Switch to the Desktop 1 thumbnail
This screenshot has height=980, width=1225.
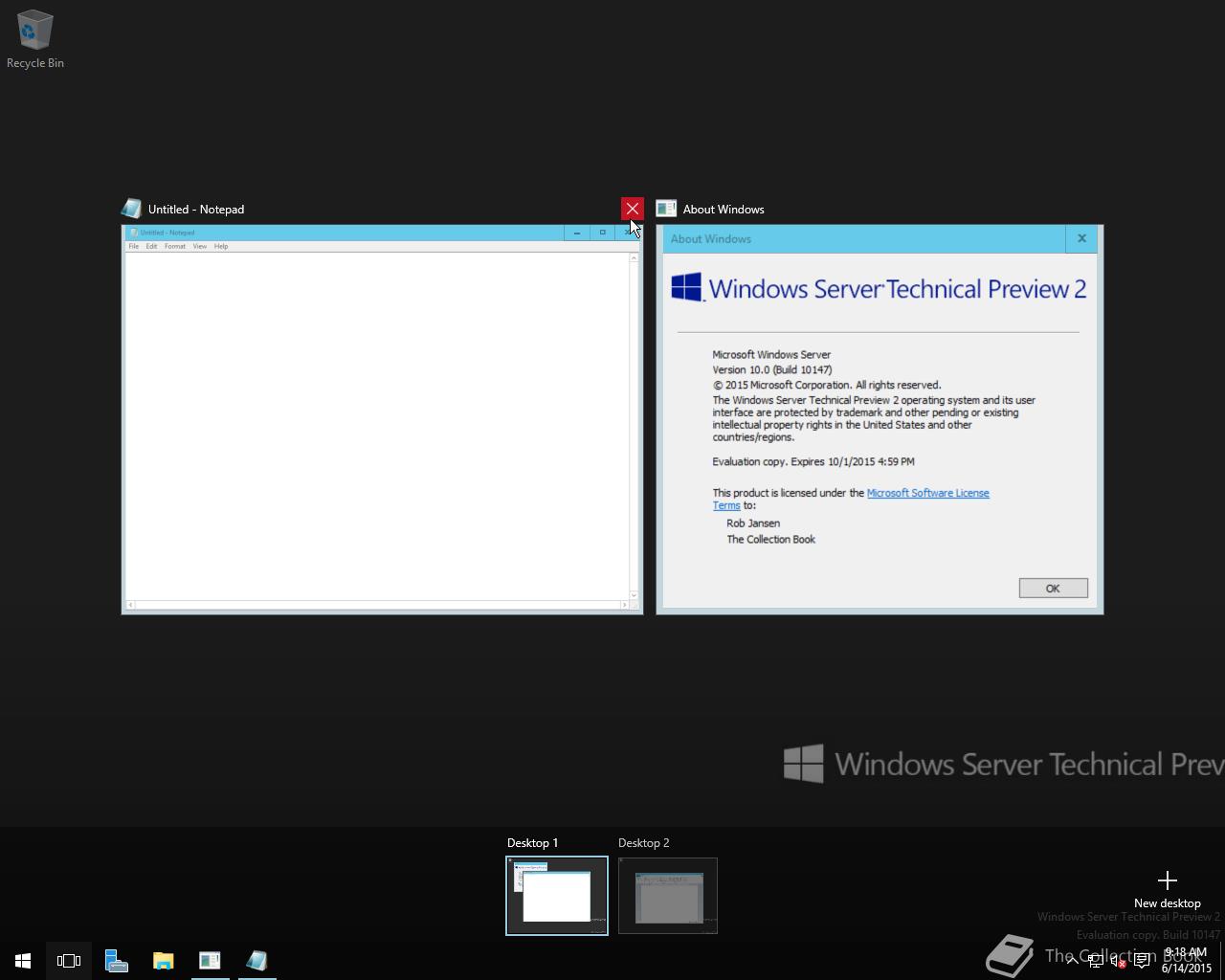(557, 896)
